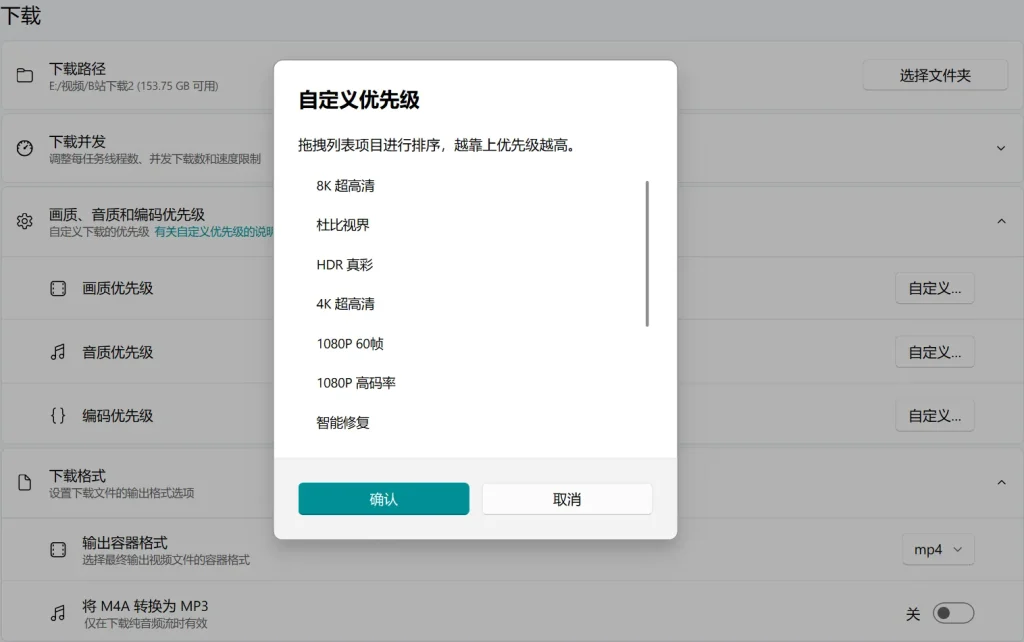
Task: Click 自定义 button for 画质优先级
Action: [935, 289]
